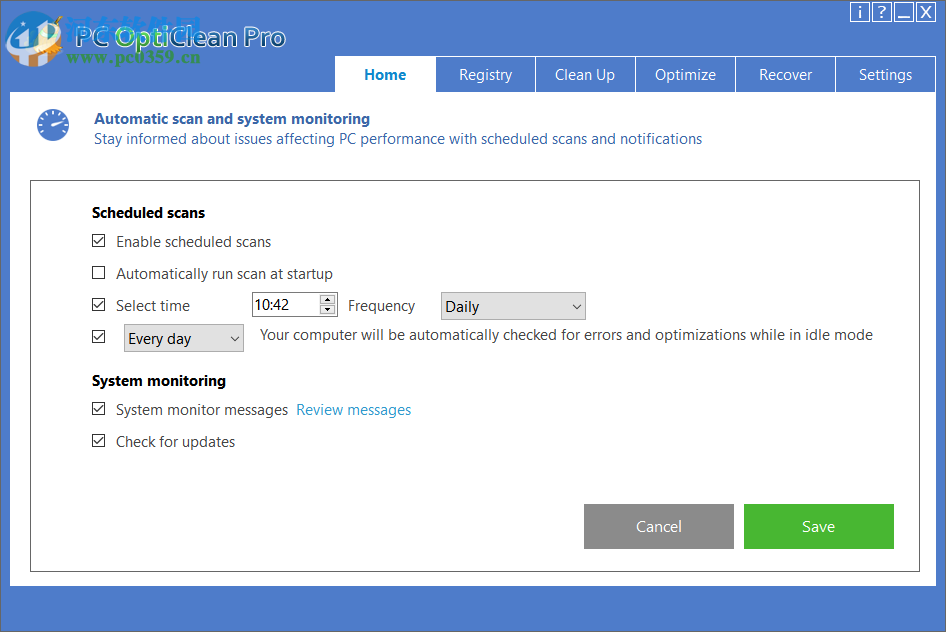The height and width of the screenshot is (632, 946).
Task: Uncheck the Check for updates option
Action: 98,440
